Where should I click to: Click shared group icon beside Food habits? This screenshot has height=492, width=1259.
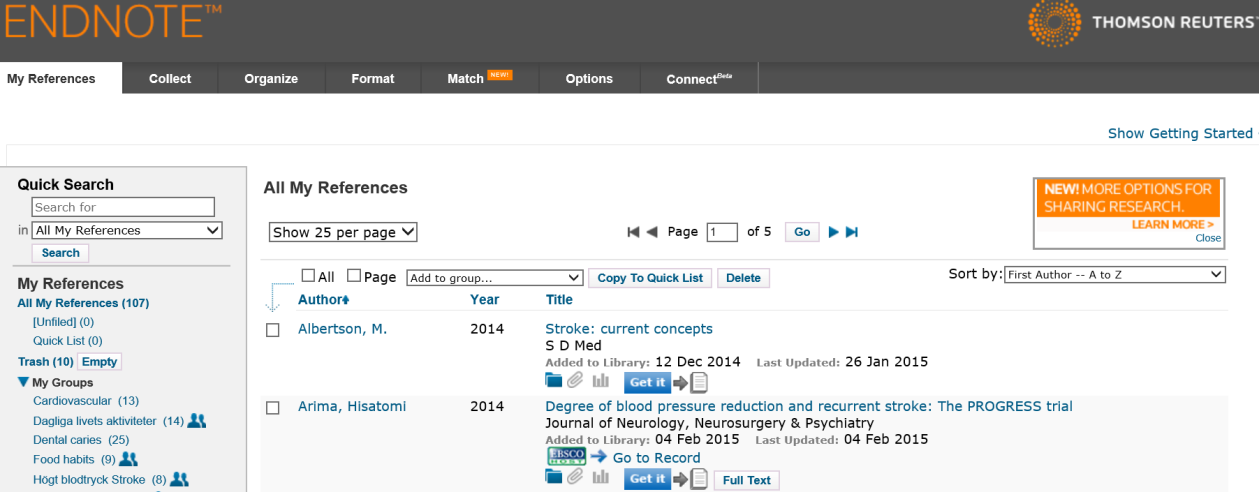point(128,459)
